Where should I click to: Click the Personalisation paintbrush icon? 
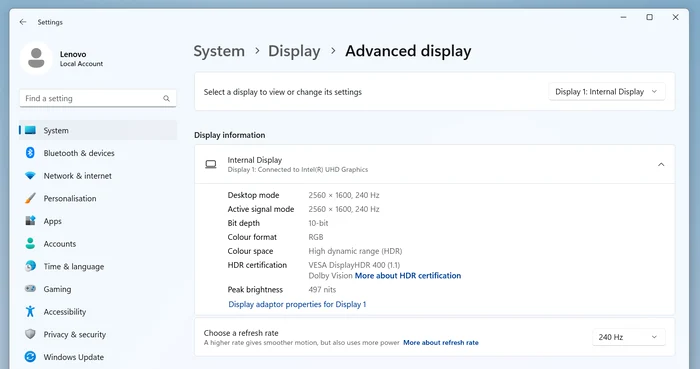pyautogui.click(x=30, y=198)
